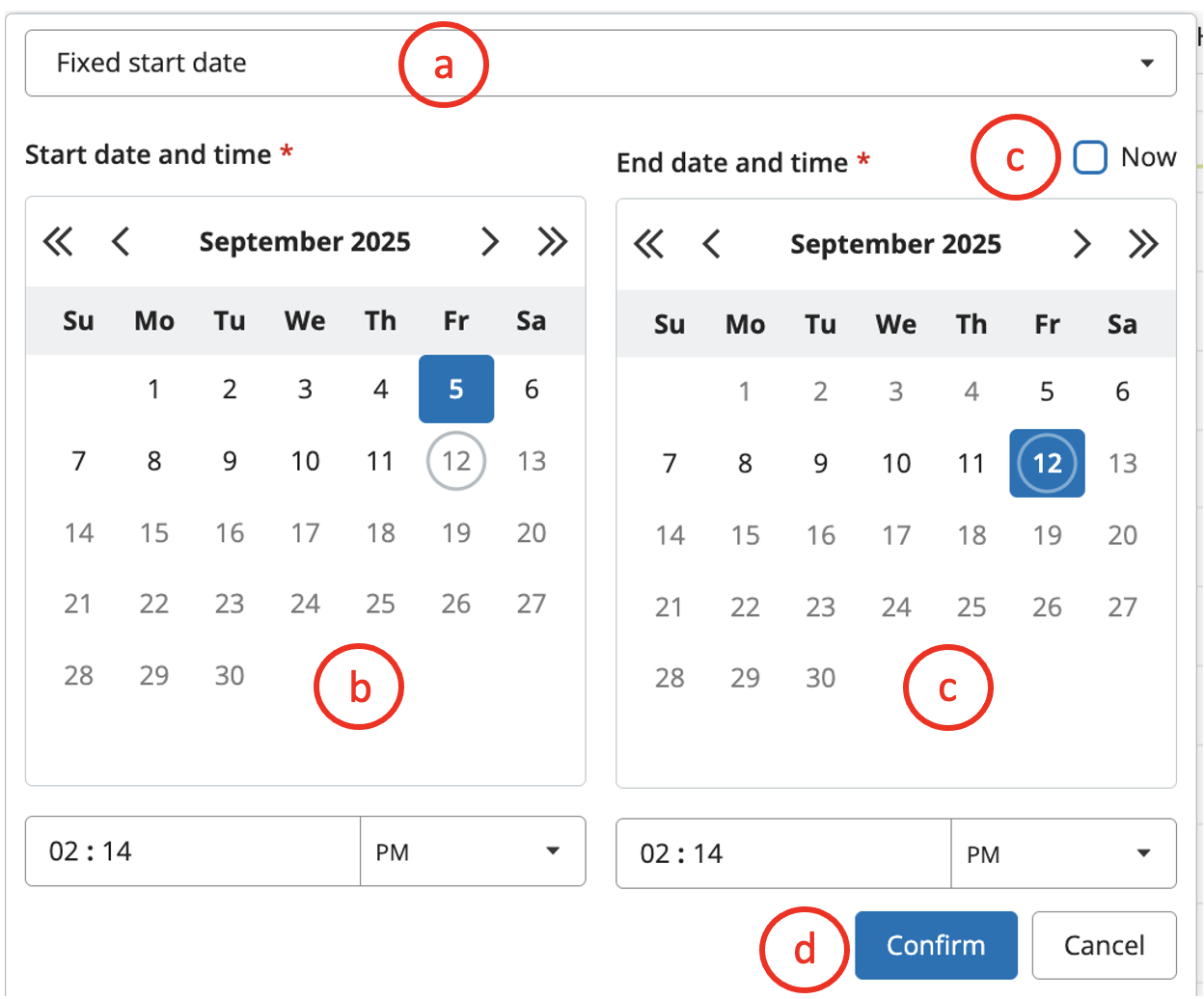Screen dimensions: 1204x999
Task: Open the end time AM/PM dropdown
Action: click(x=1063, y=853)
